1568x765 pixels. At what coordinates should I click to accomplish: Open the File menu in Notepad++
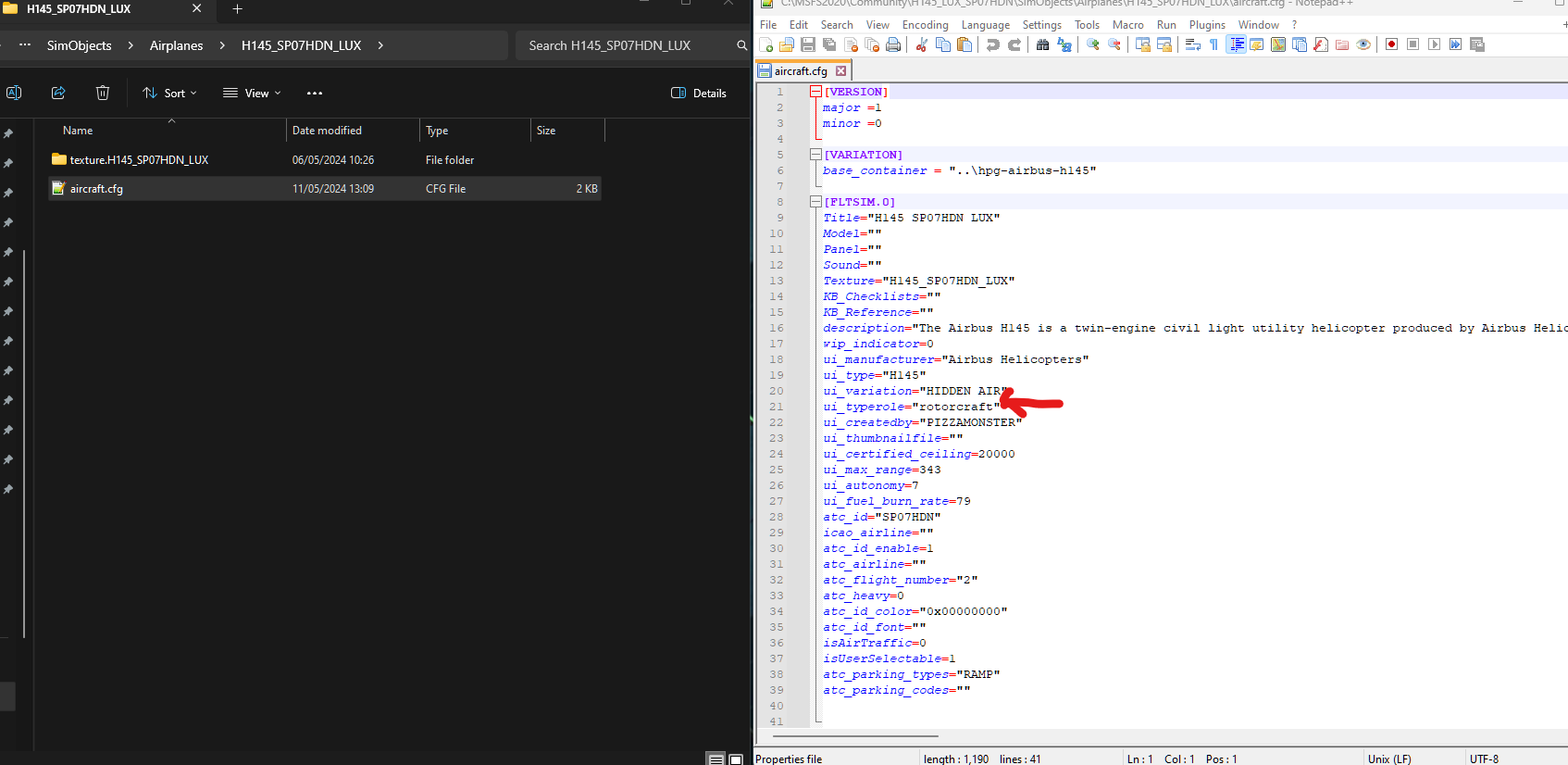tap(768, 25)
